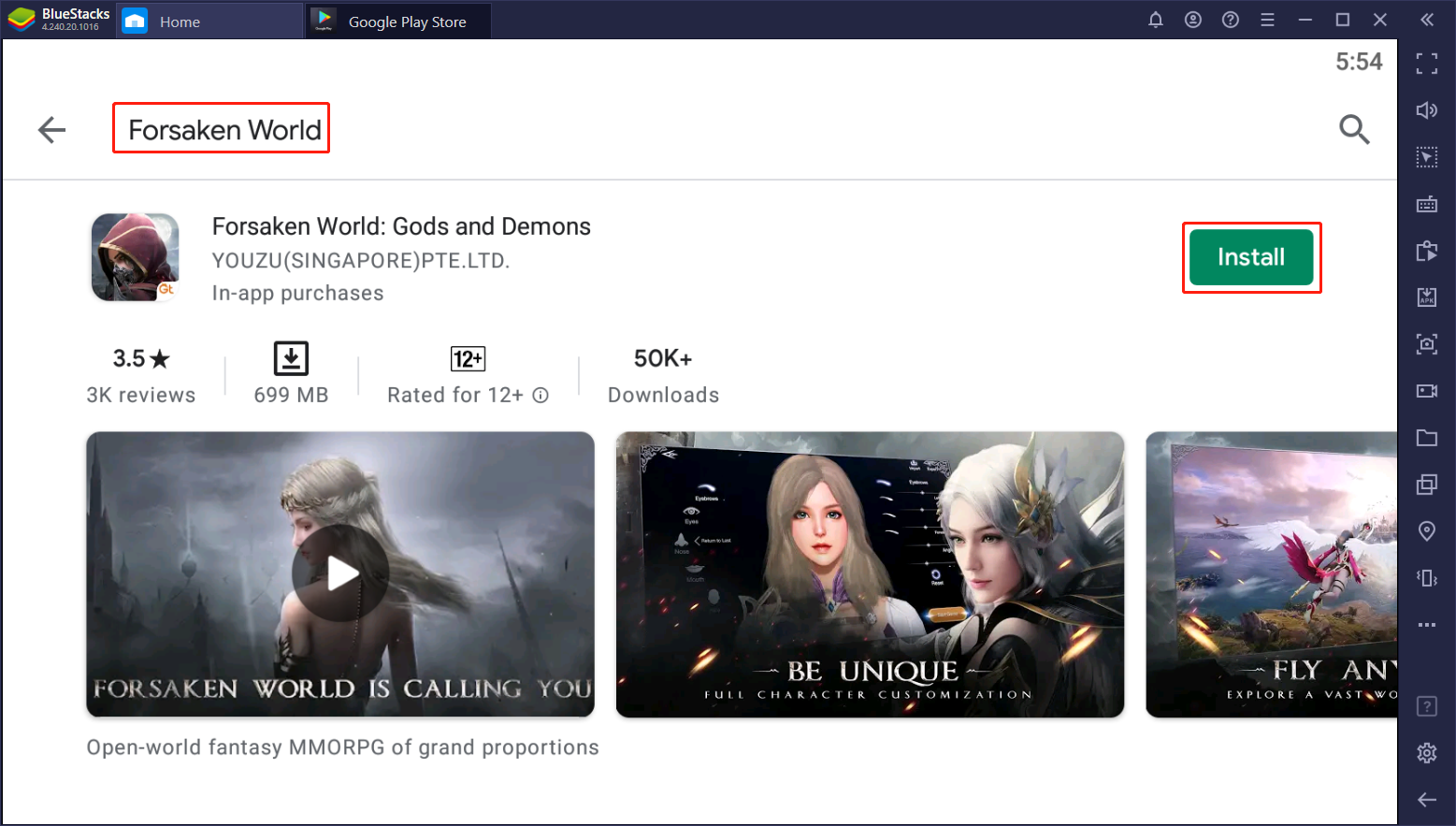Click the app title Forsaken World: Gods and Demons
Viewport: 1456px width, 826px height.
(x=401, y=226)
